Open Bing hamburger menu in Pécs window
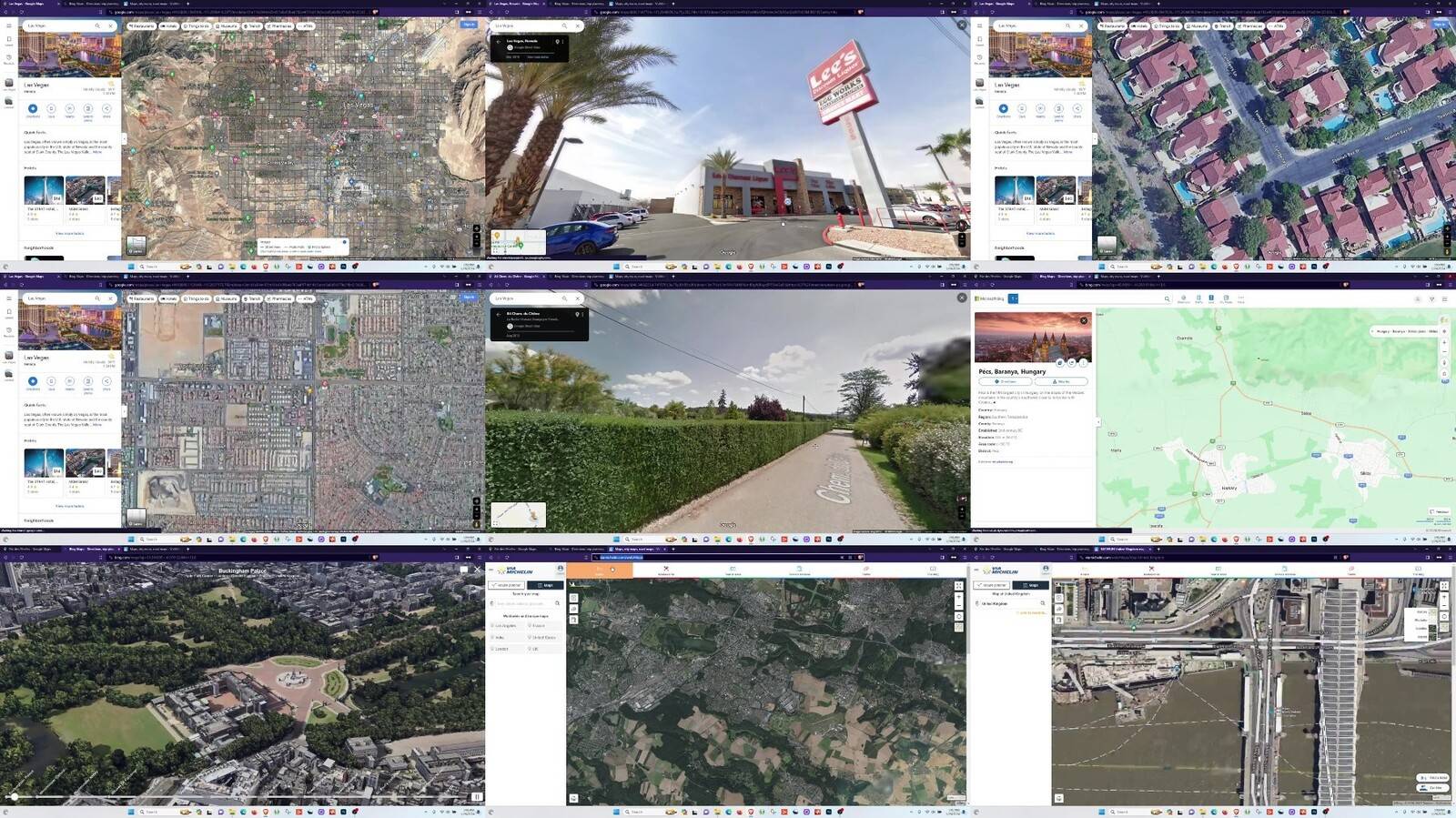The image size is (1456, 818). [1443, 298]
